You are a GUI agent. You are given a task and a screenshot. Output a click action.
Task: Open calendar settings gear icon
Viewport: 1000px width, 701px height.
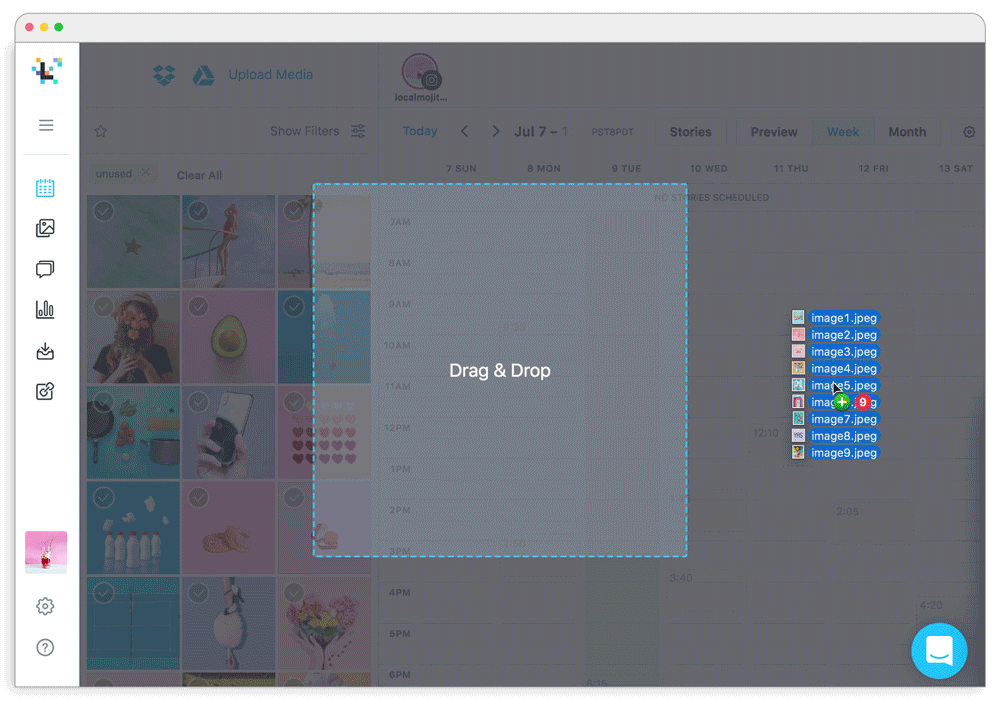(x=969, y=132)
